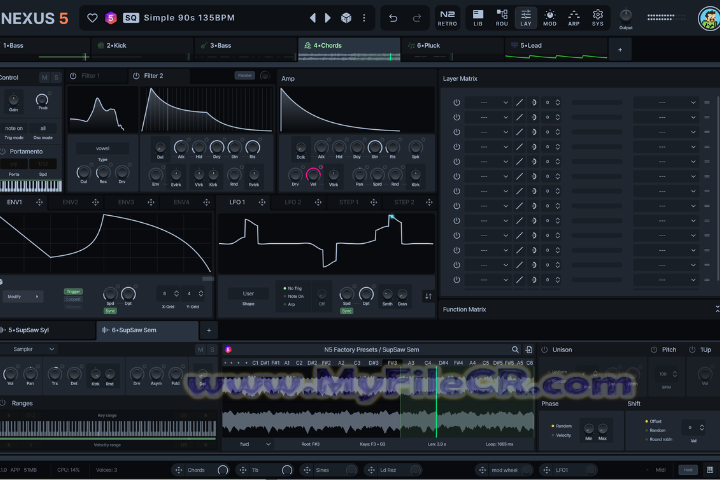Viewport: 720px width, 480px height.
Task: Toggle Filter 1 power button
Action: 73,76
